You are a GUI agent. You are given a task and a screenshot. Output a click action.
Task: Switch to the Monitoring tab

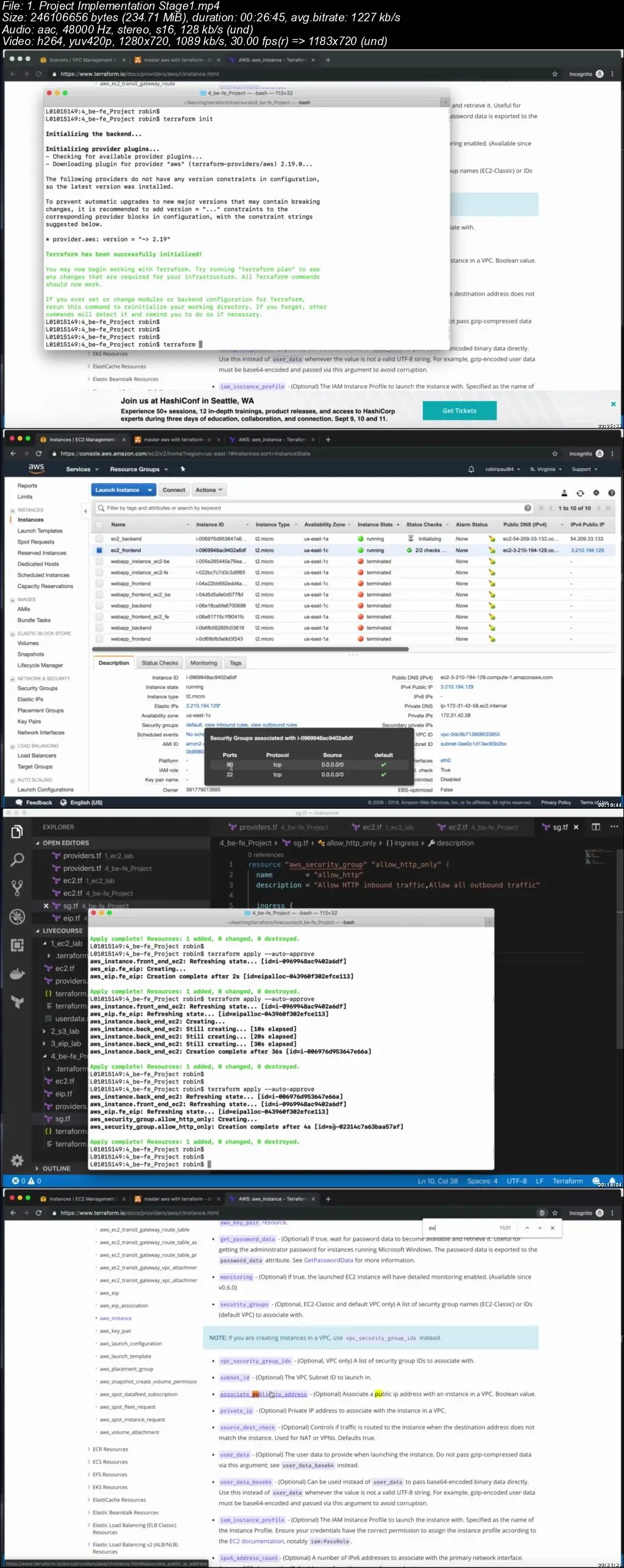coord(204,663)
